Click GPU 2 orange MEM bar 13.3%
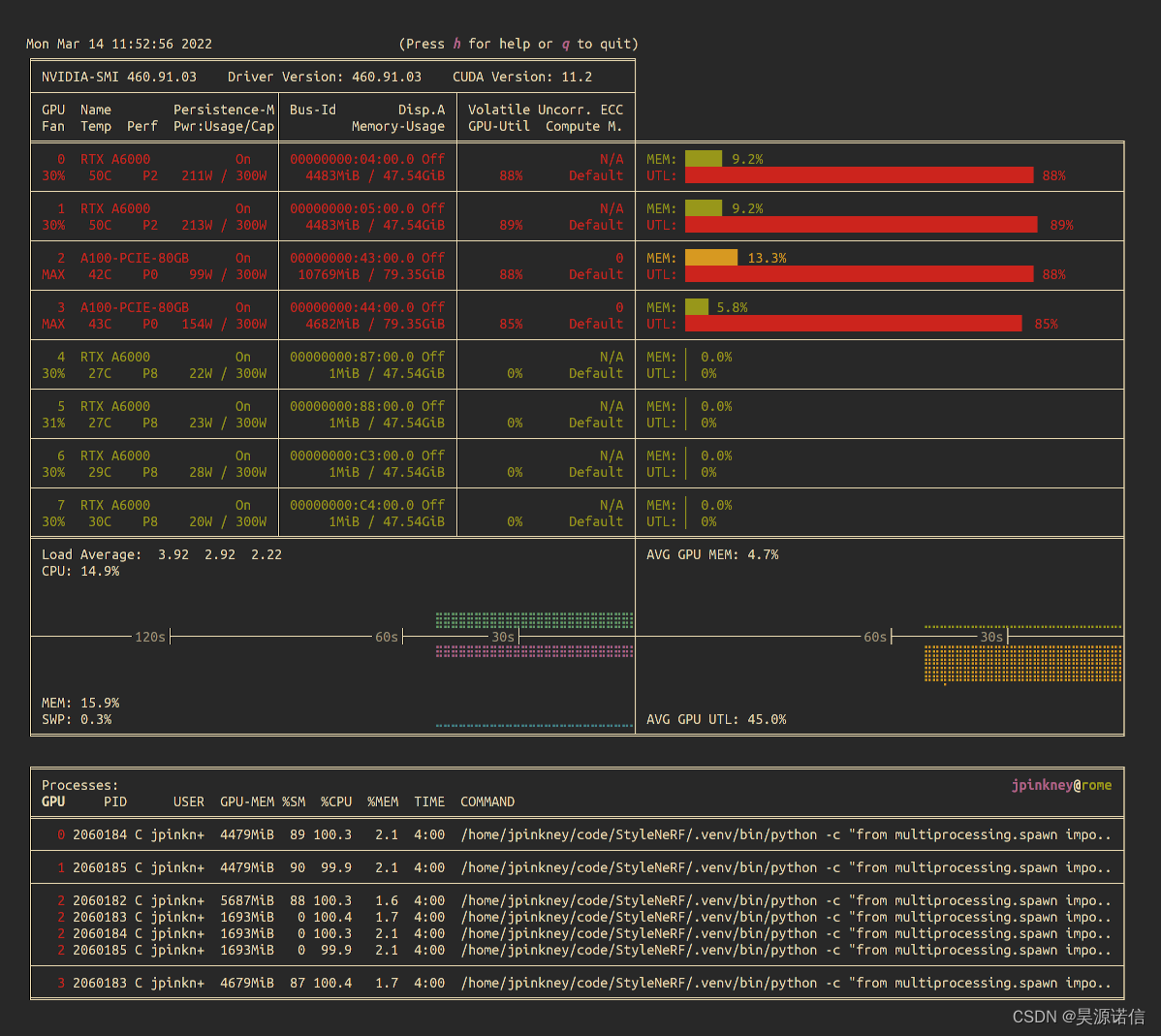 coord(710,258)
